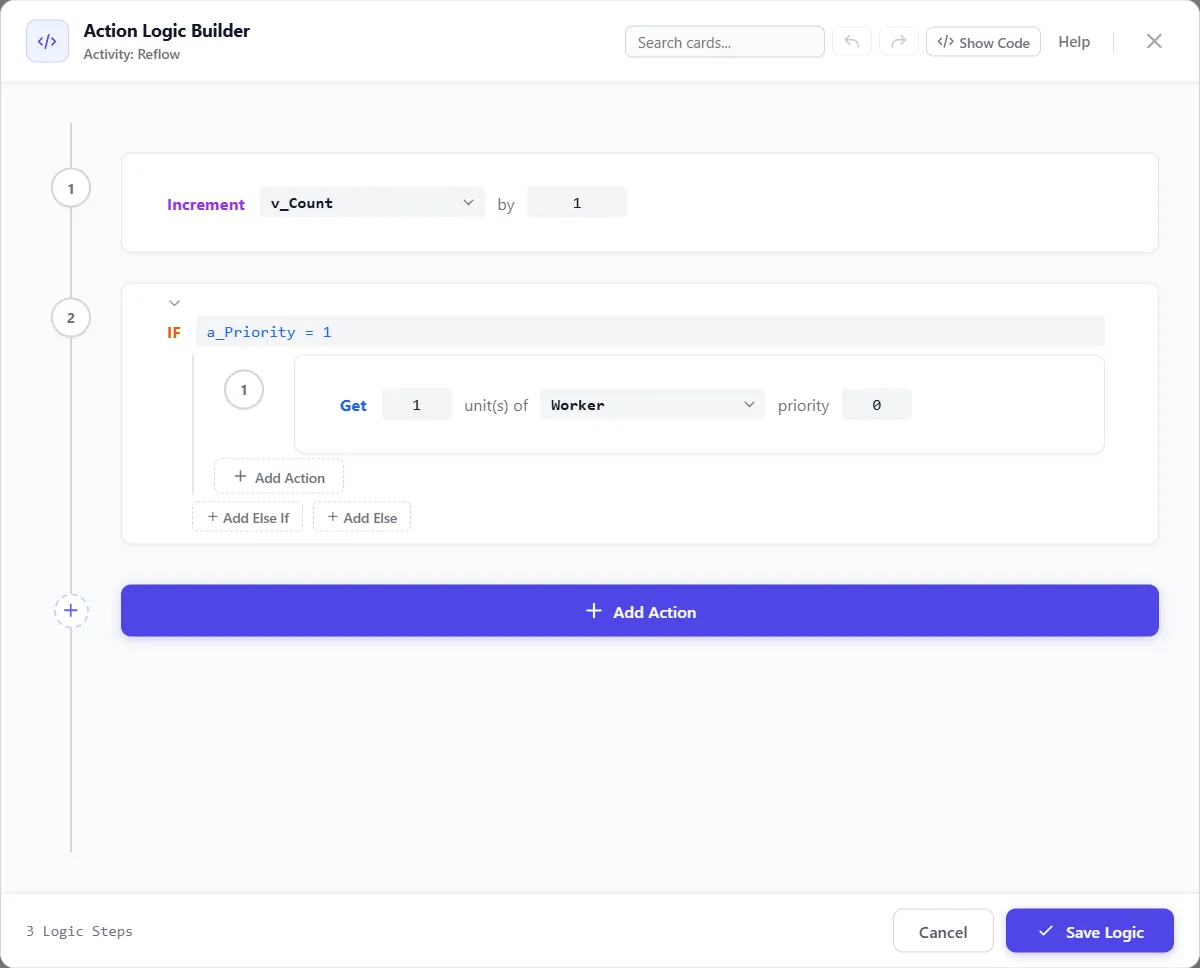The height and width of the screenshot is (968, 1200).
Task: Select step 2 circle on timeline
Action: (71, 318)
